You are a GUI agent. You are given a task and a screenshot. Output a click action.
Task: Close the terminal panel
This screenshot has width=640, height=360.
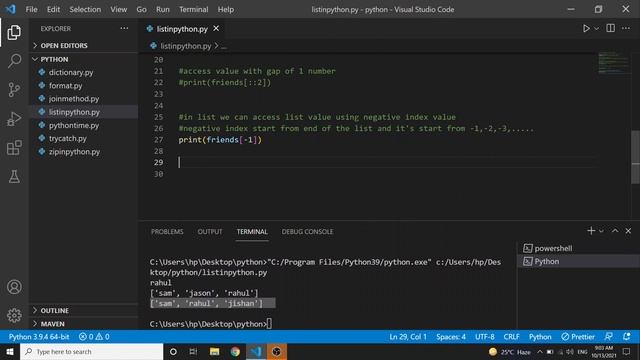tap(628, 231)
